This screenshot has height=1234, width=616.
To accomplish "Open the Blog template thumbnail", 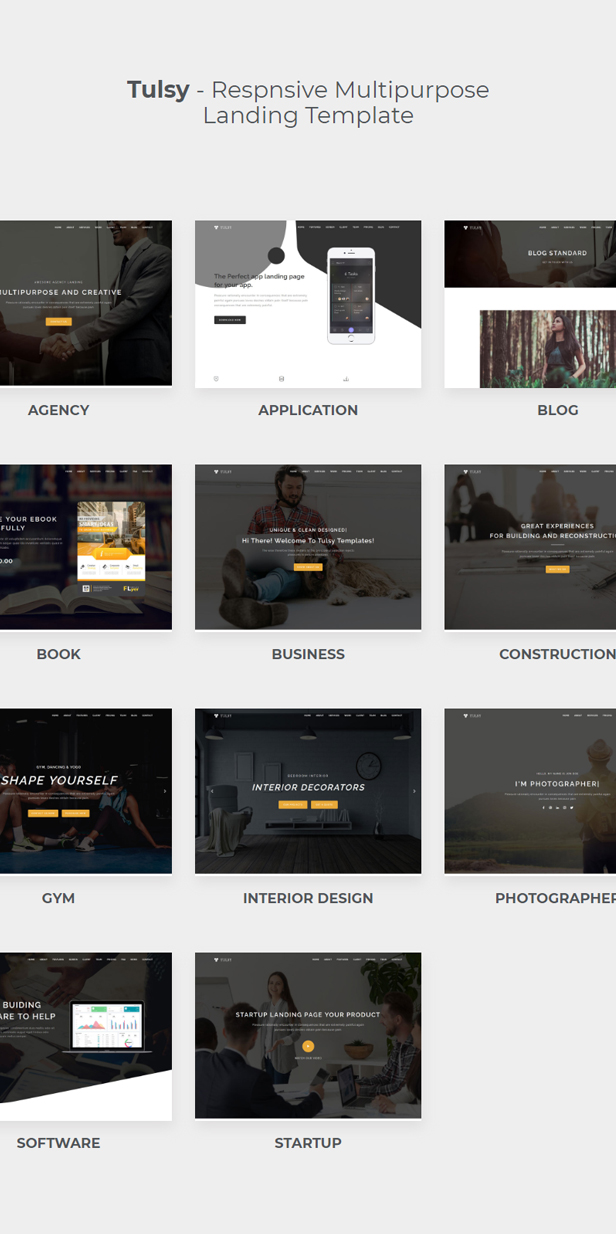I will 530,303.
